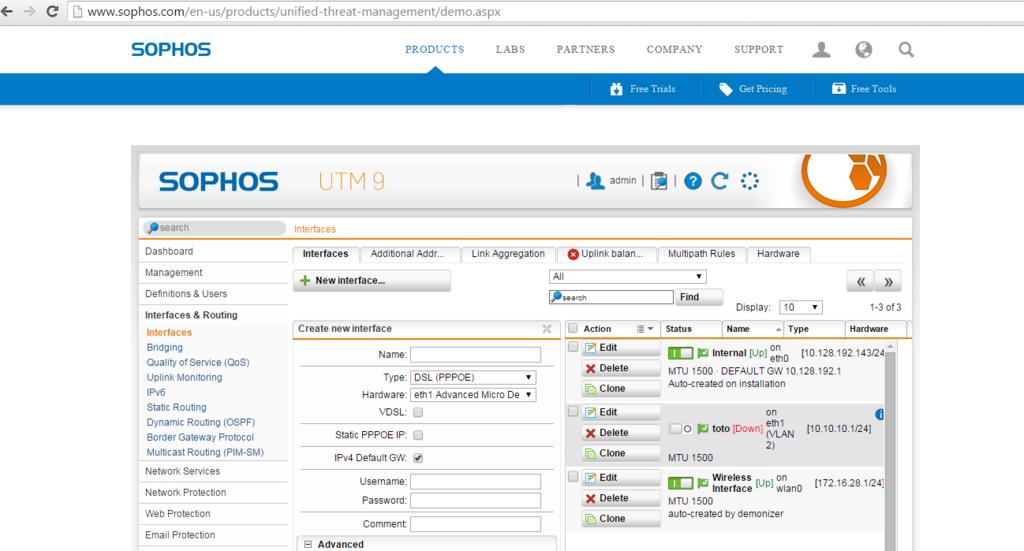Open the clipboard notes icon in UTM header
The image size is (1024, 551).
(659, 181)
